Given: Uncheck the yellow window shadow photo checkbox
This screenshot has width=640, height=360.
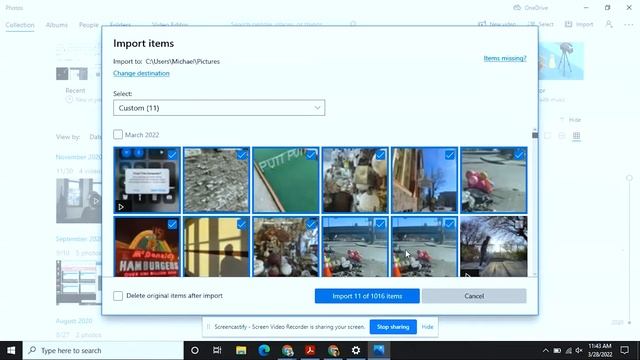Looking at the screenshot, I should (x=242, y=224).
